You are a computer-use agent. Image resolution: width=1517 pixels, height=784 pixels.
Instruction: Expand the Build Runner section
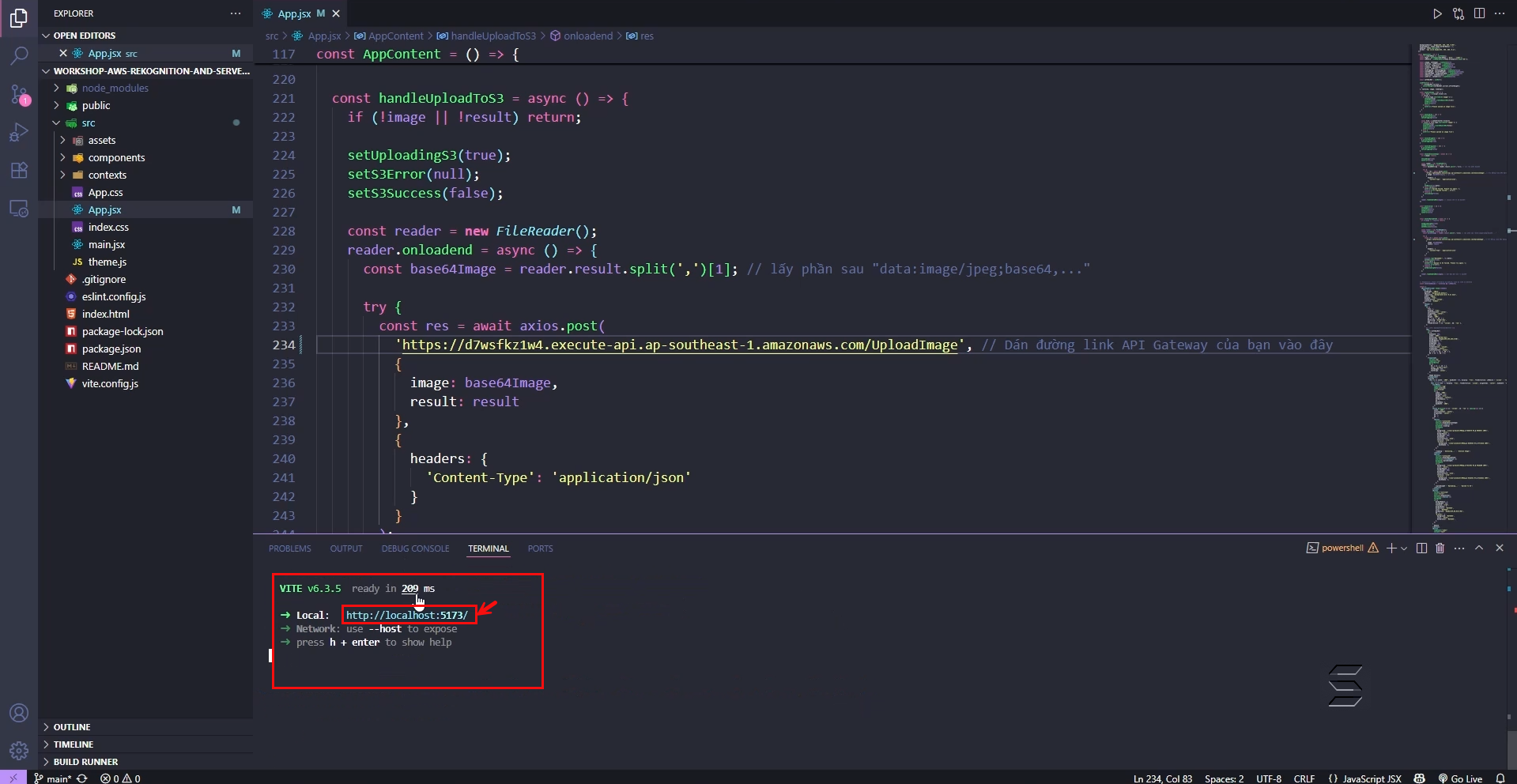[145, 762]
